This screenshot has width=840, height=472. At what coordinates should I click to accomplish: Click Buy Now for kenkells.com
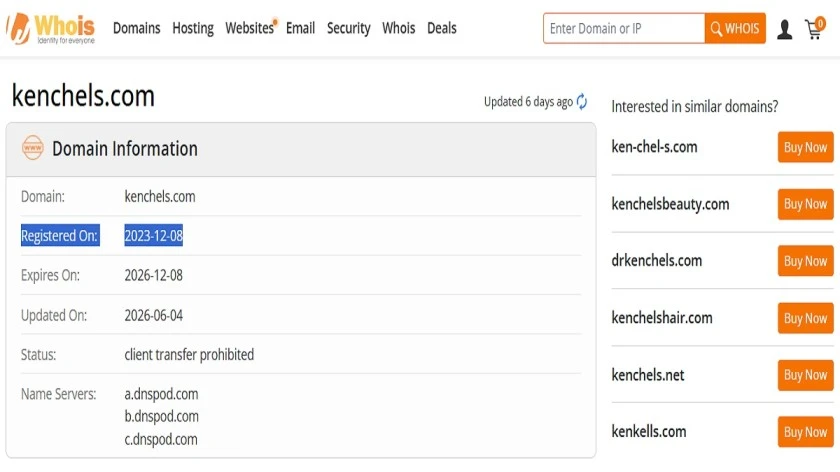click(805, 432)
